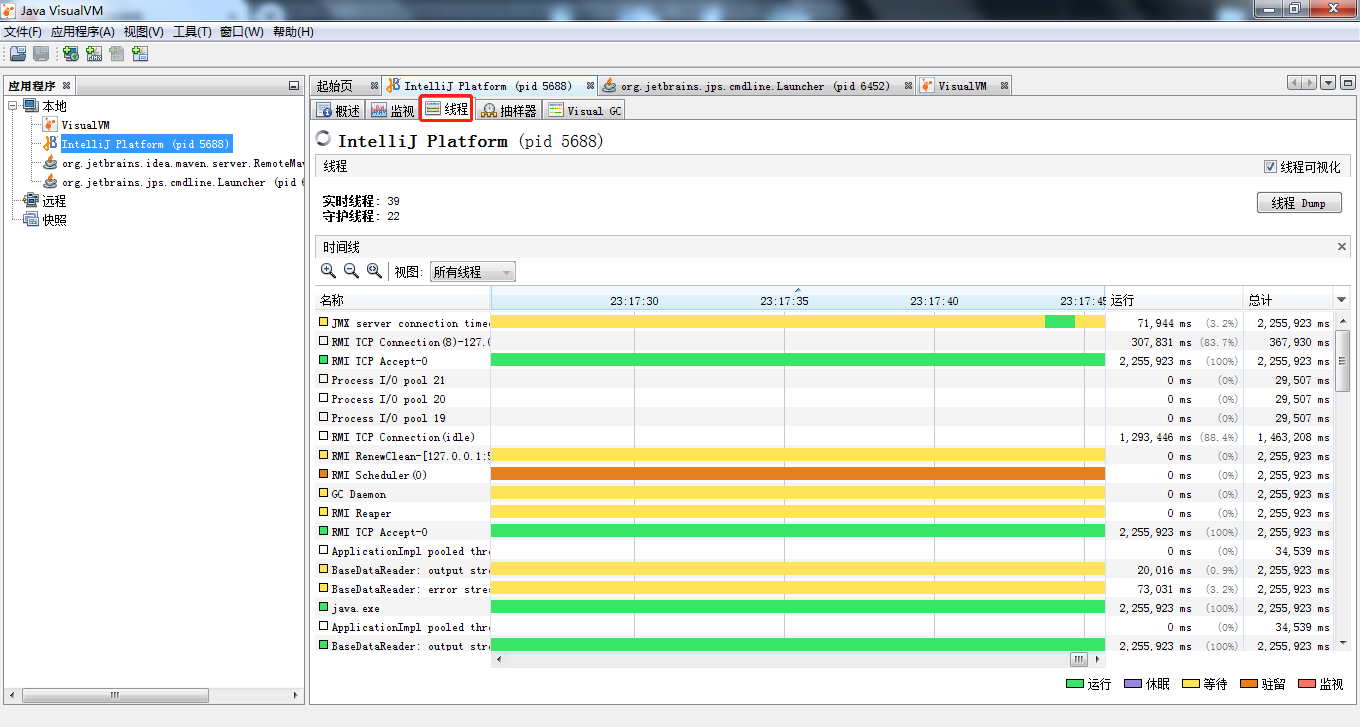Screen dimensions: 1360x727
Task: Sort by the 运行 column header
Action: [x=1174, y=300]
